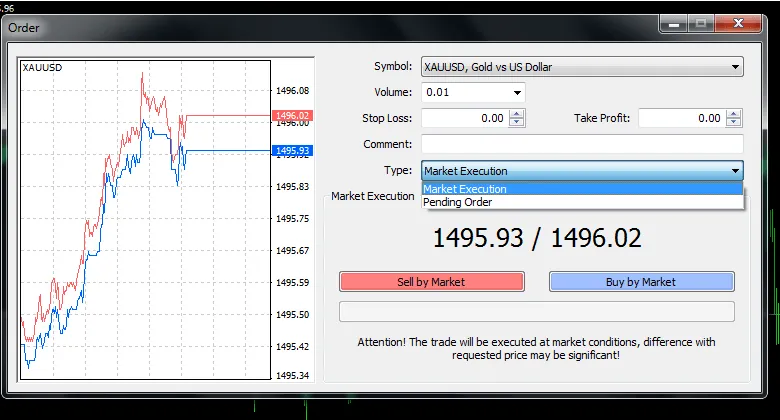Viewport: 780px width, 420px height.
Task: Decrease Take Profit with down arrow
Action: coord(734,123)
